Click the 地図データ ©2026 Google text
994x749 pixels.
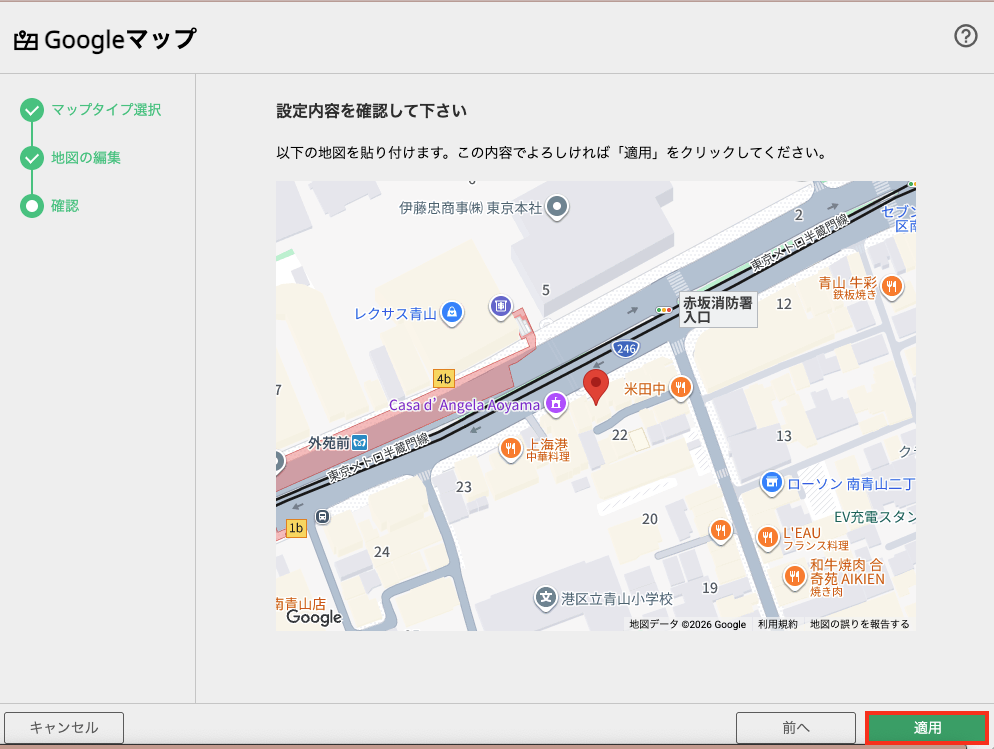(688, 624)
